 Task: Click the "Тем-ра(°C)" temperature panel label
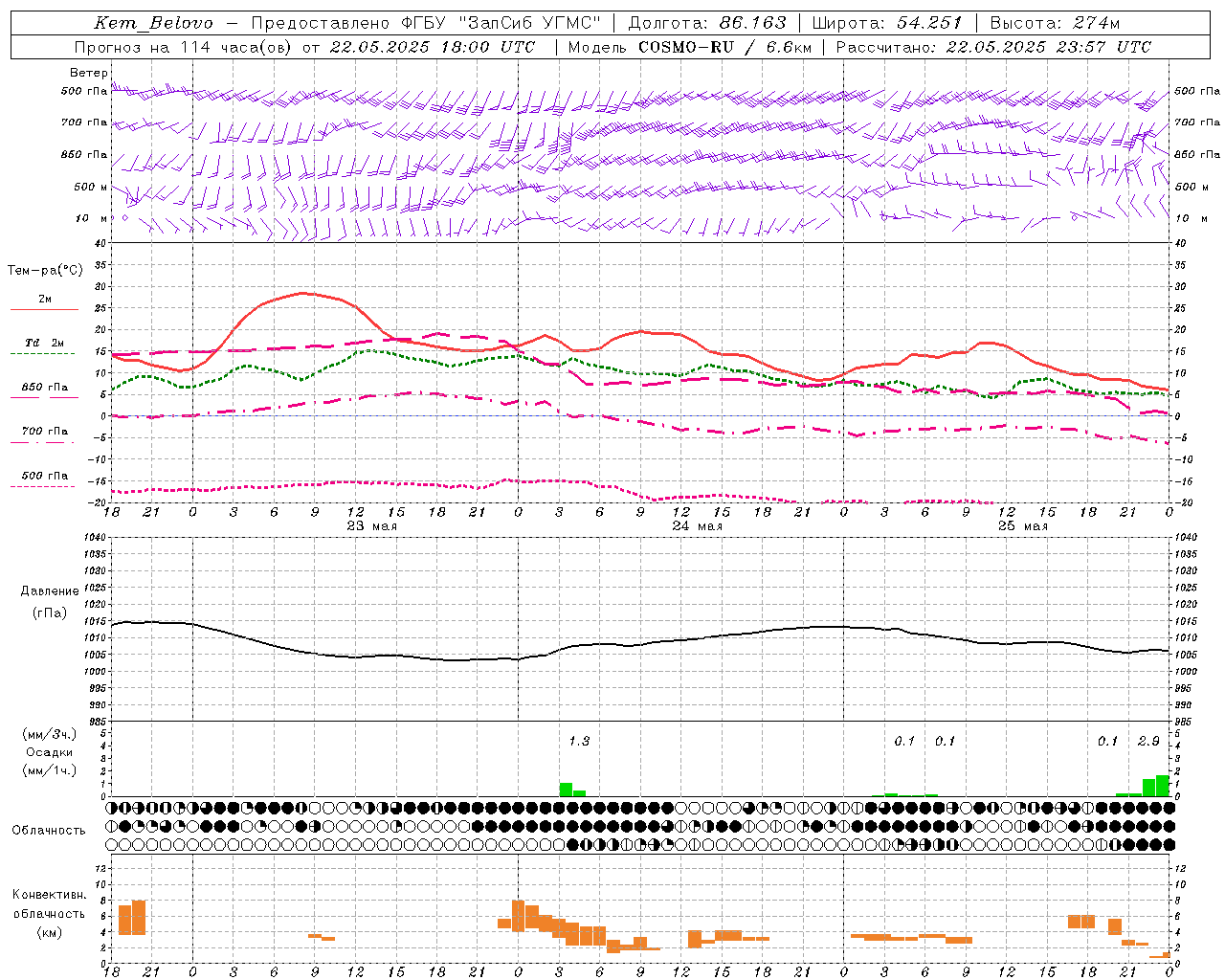pyautogui.click(x=45, y=271)
